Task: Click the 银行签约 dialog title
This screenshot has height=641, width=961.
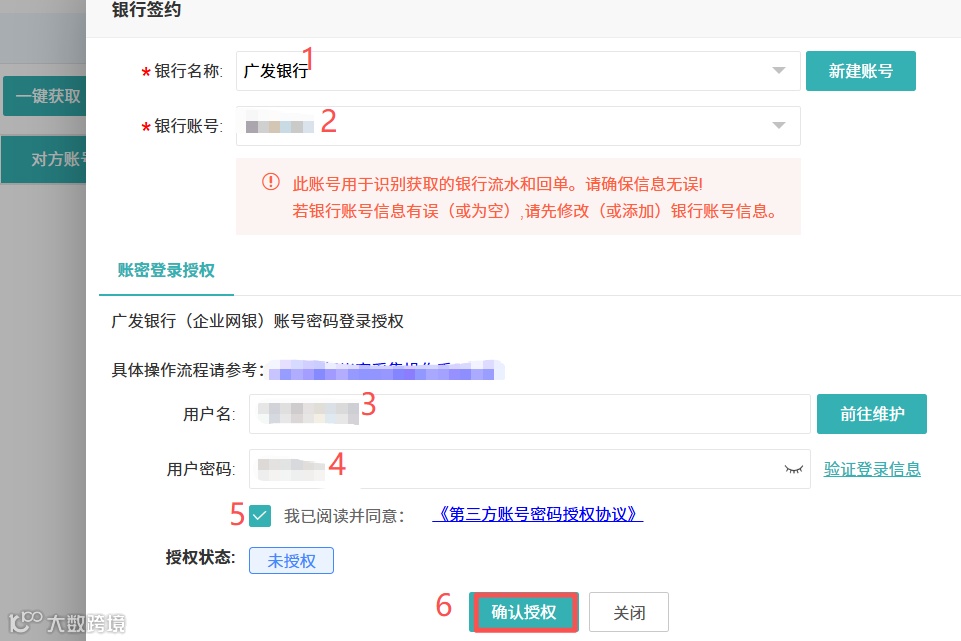Action: [x=146, y=10]
